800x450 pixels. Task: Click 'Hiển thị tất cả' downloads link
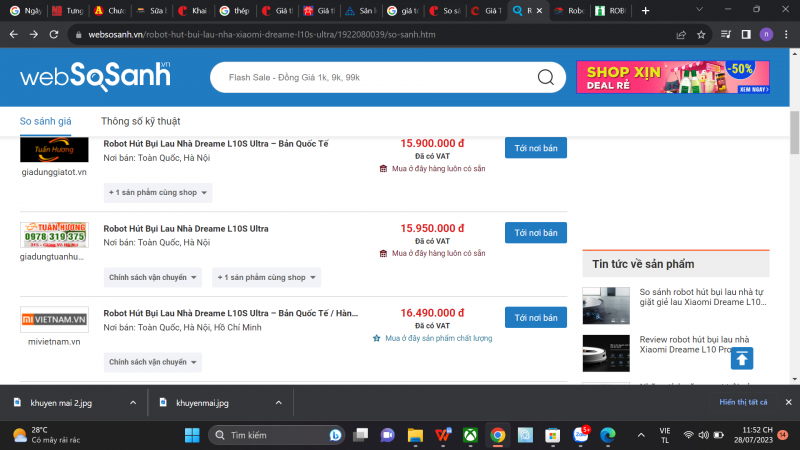[x=743, y=402]
